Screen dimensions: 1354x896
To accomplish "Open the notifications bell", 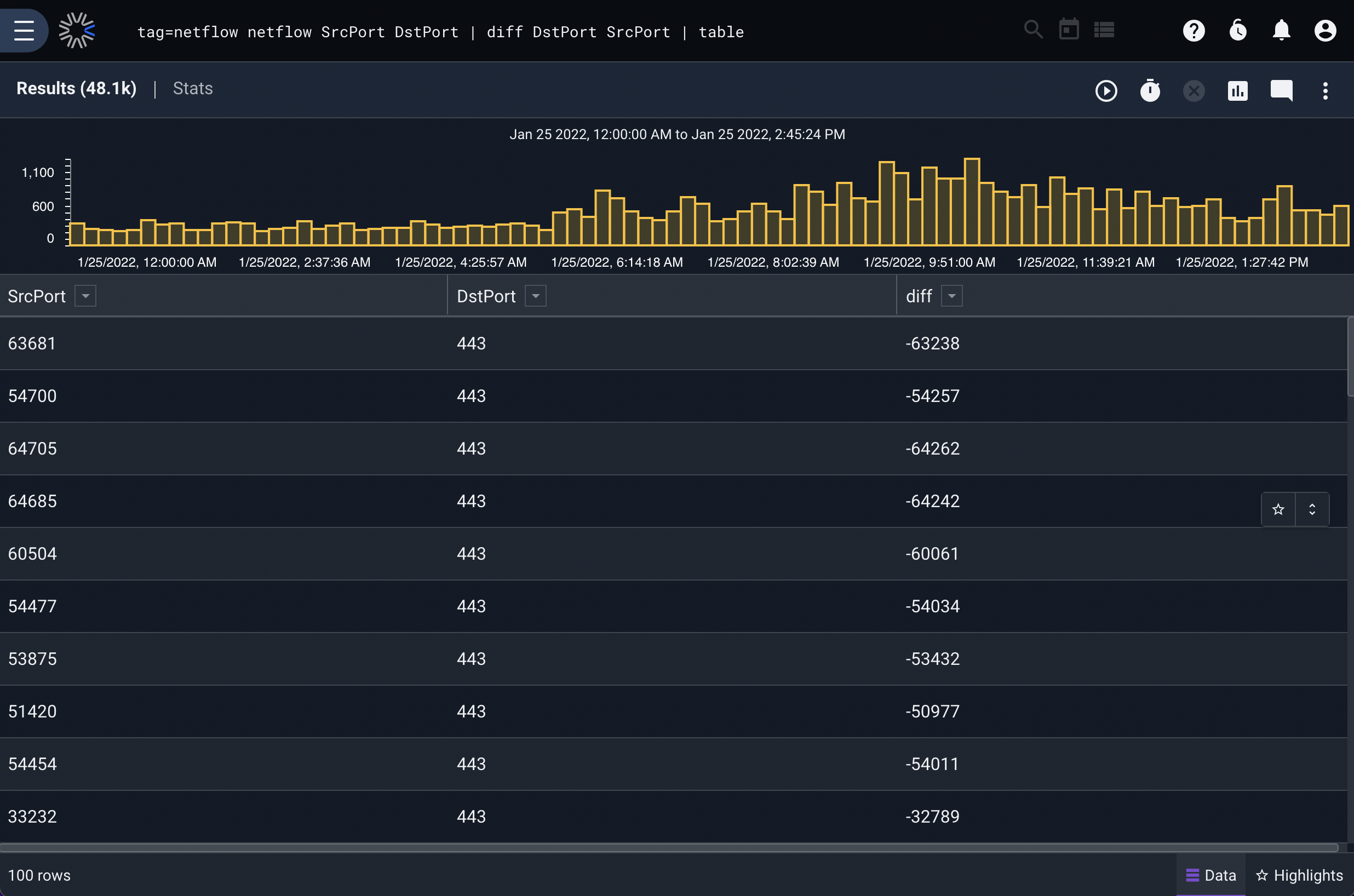I will 1282,31.
